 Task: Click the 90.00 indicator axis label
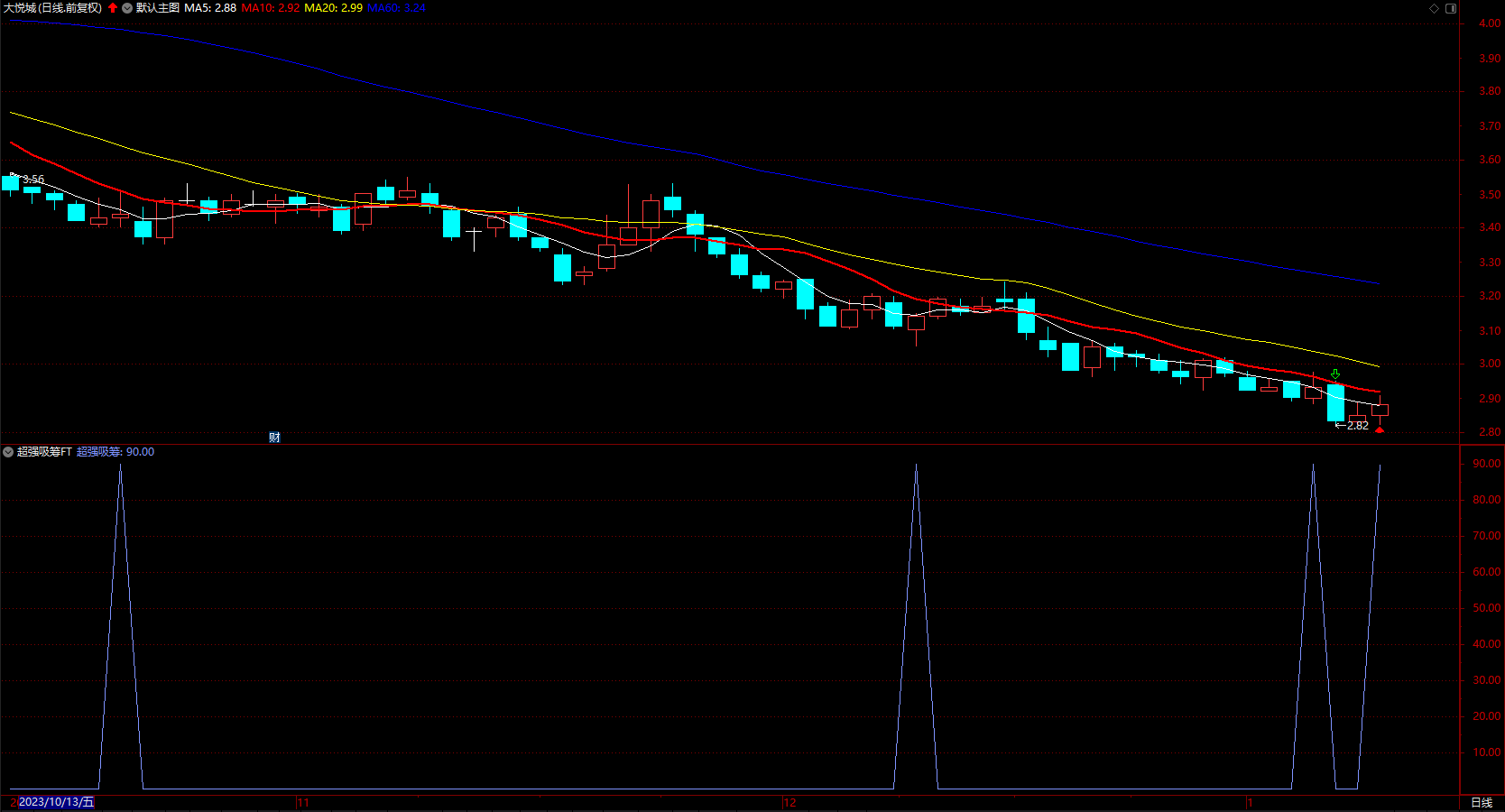[1487, 463]
